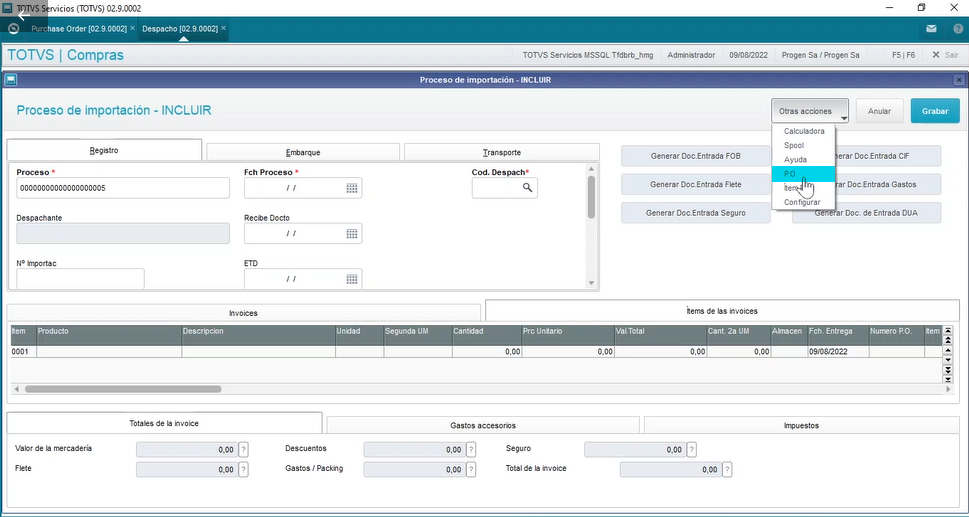The width and height of the screenshot is (969, 517).
Task: Click into the Proceso number field
Action: (123, 188)
